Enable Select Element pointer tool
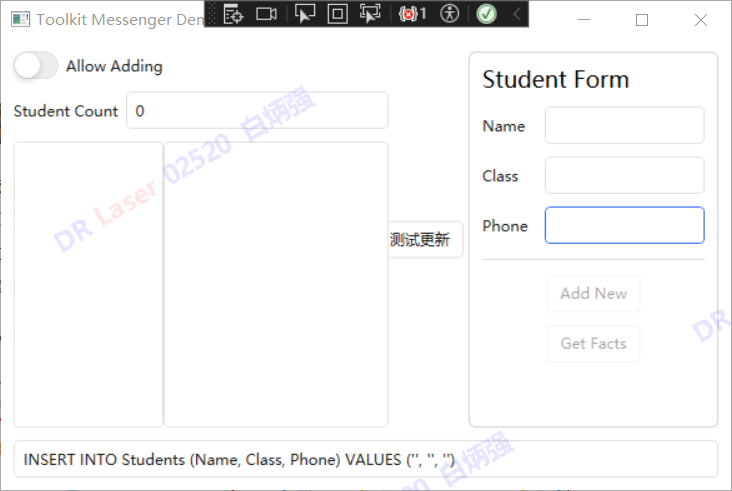The height and width of the screenshot is (491, 732). pyautogui.click(x=304, y=14)
